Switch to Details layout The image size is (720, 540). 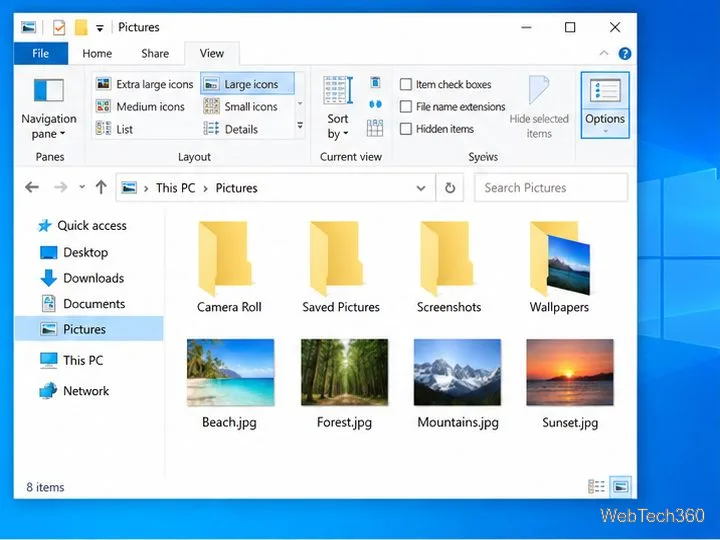tap(231, 129)
